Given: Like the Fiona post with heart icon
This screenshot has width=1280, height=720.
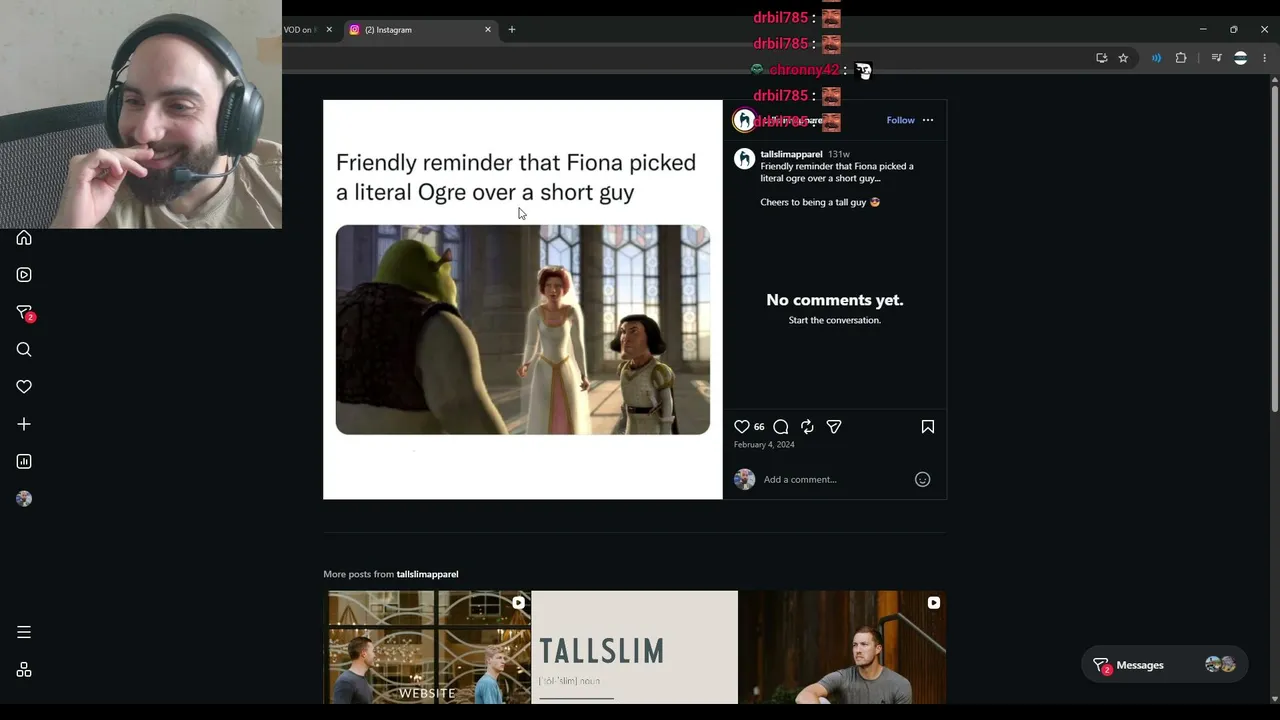Looking at the screenshot, I should click(x=742, y=427).
